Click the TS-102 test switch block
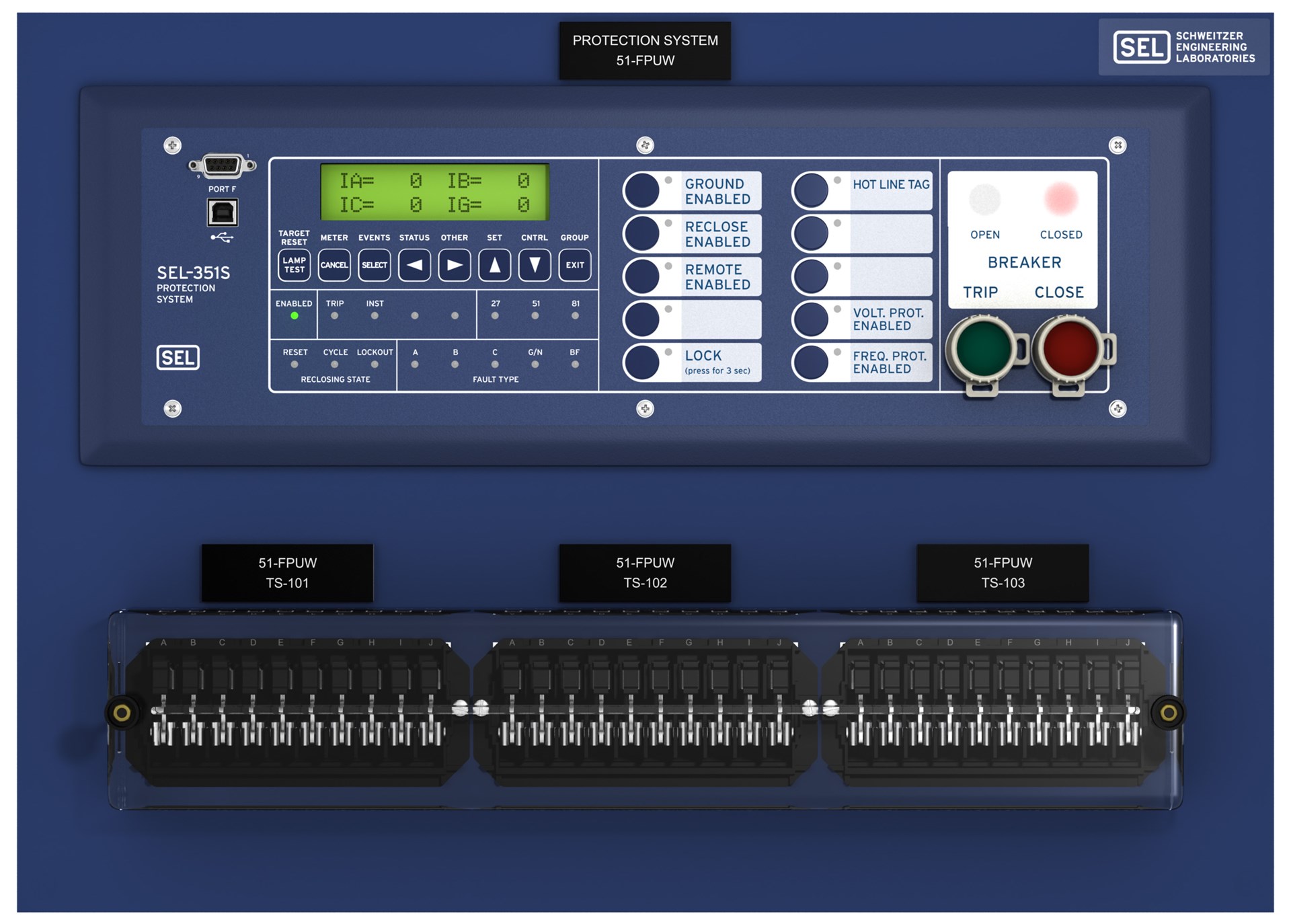Viewport: 1291px width, 924px height. (x=645, y=711)
